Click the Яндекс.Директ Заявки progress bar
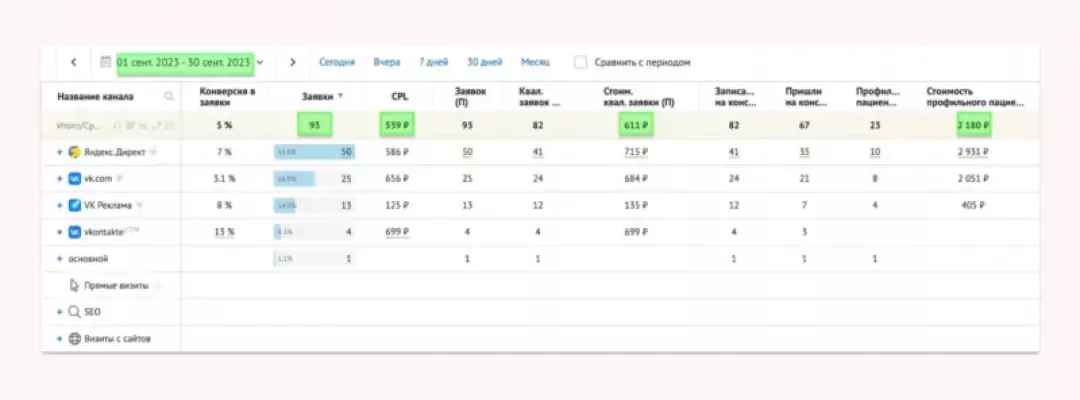The image size is (1080, 400). point(313,152)
